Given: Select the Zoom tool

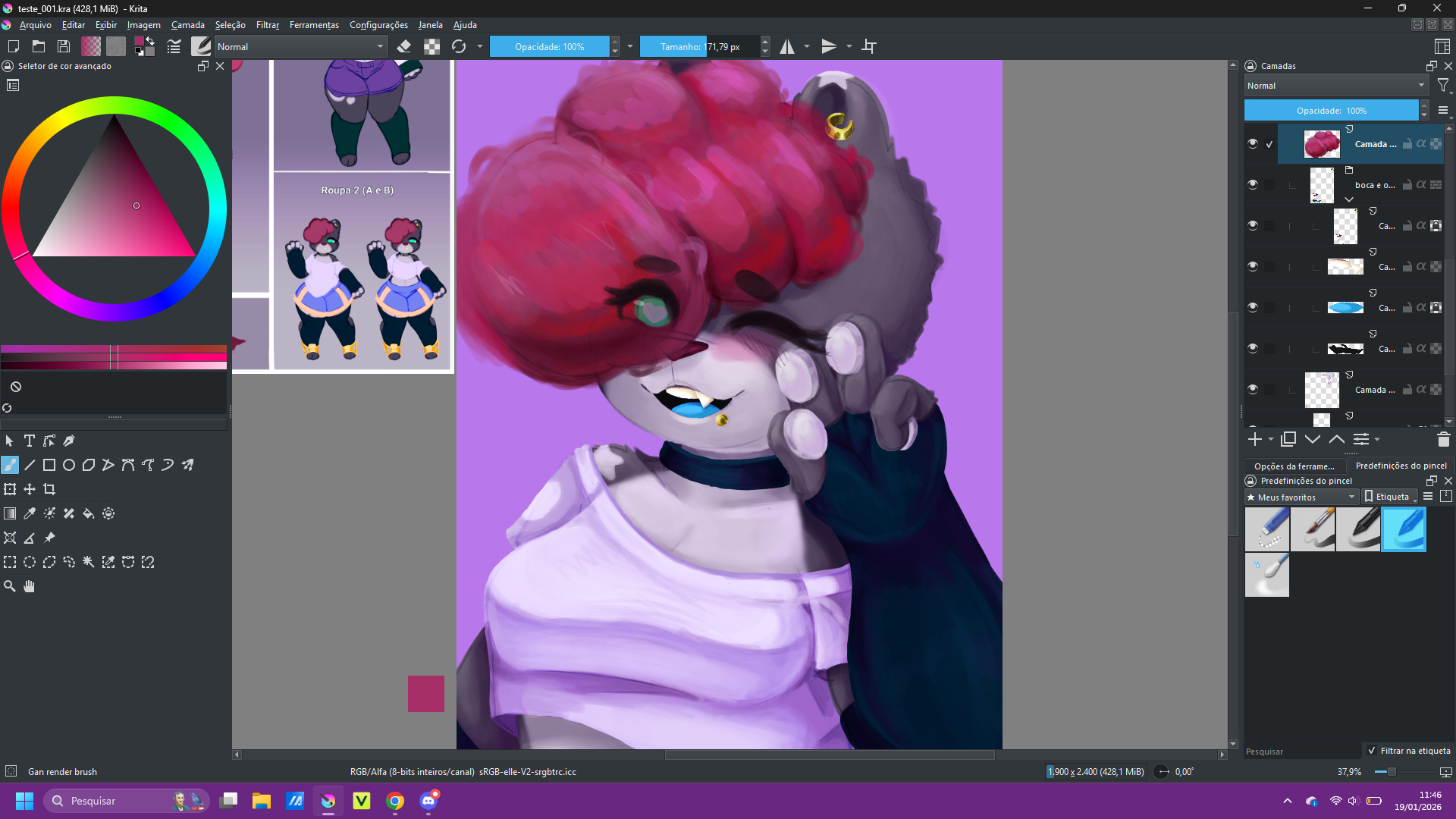Looking at the screenshot, I should (10, 586).
